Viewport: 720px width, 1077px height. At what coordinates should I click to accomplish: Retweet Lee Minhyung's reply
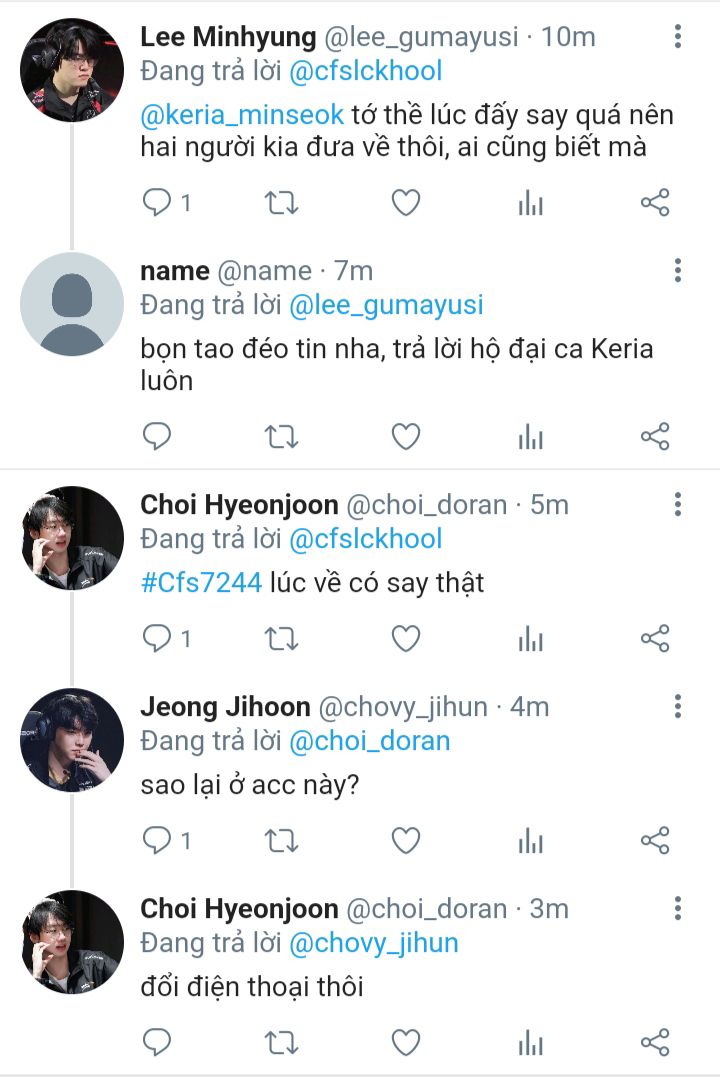[281, 203]
